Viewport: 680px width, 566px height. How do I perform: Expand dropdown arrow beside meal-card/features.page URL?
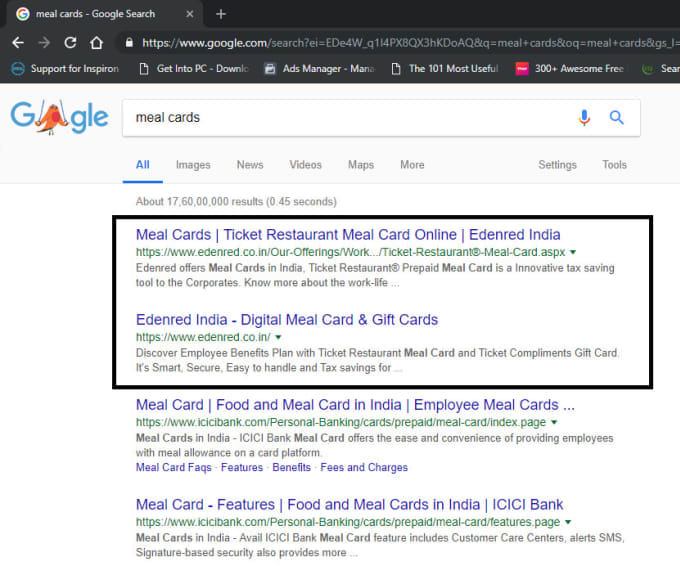pos(568,522)
